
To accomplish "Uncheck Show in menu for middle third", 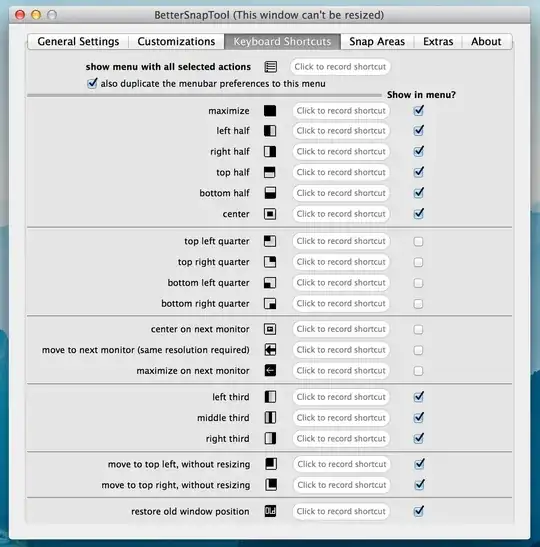I will [419, 417].
